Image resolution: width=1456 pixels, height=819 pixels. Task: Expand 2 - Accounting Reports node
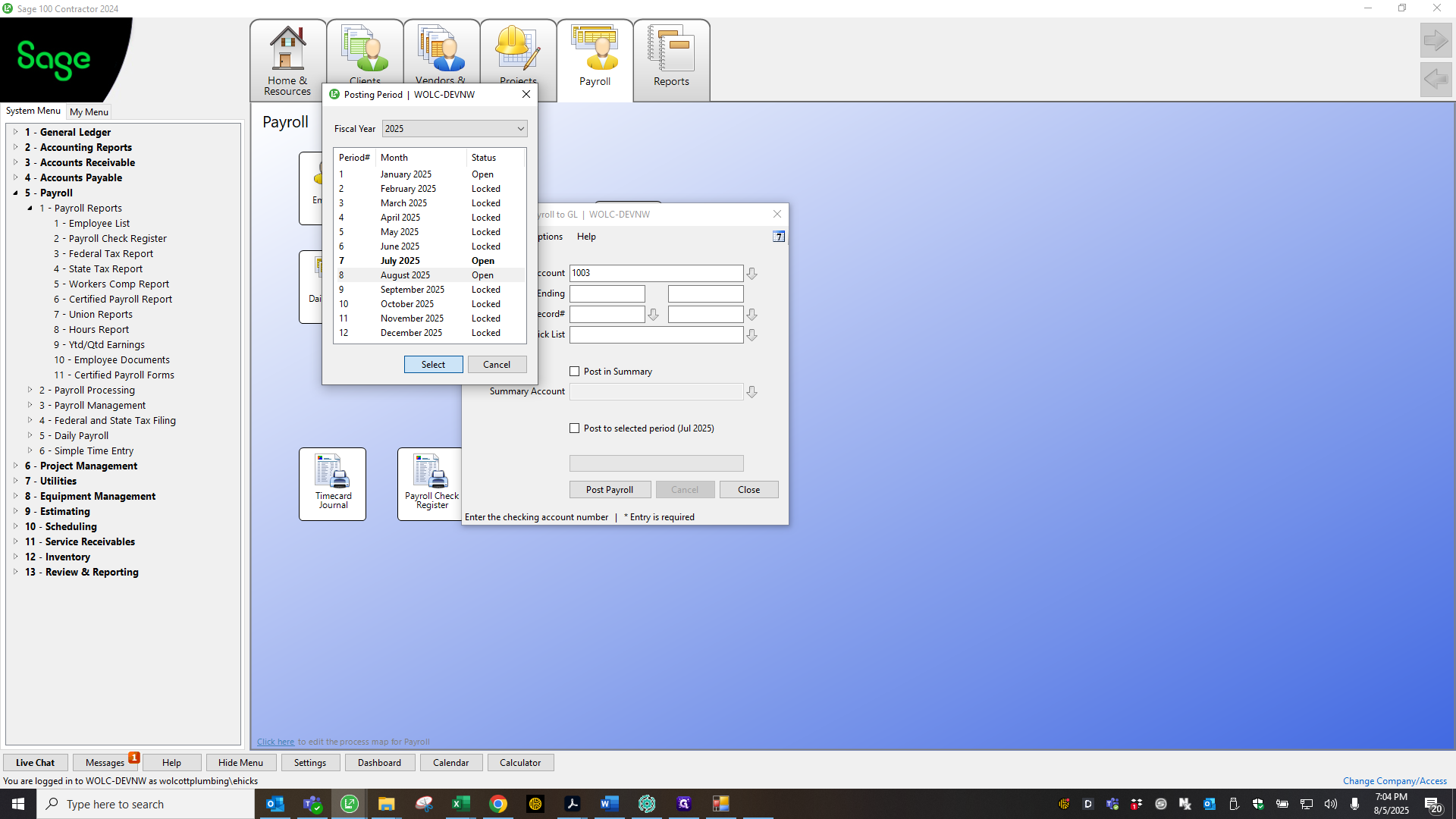coord(15,147)
